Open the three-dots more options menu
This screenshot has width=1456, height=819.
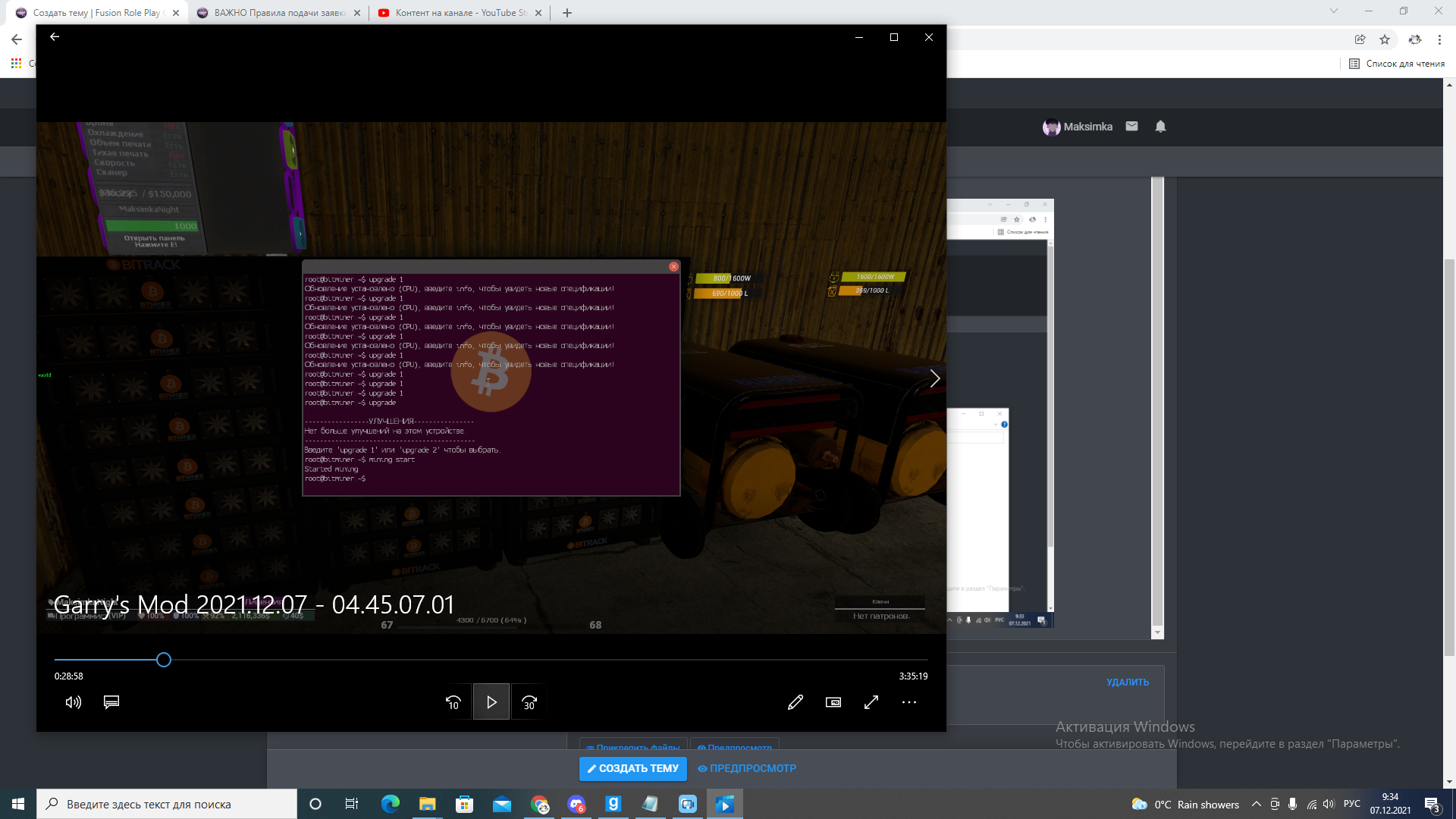click(x=908, y=702)
